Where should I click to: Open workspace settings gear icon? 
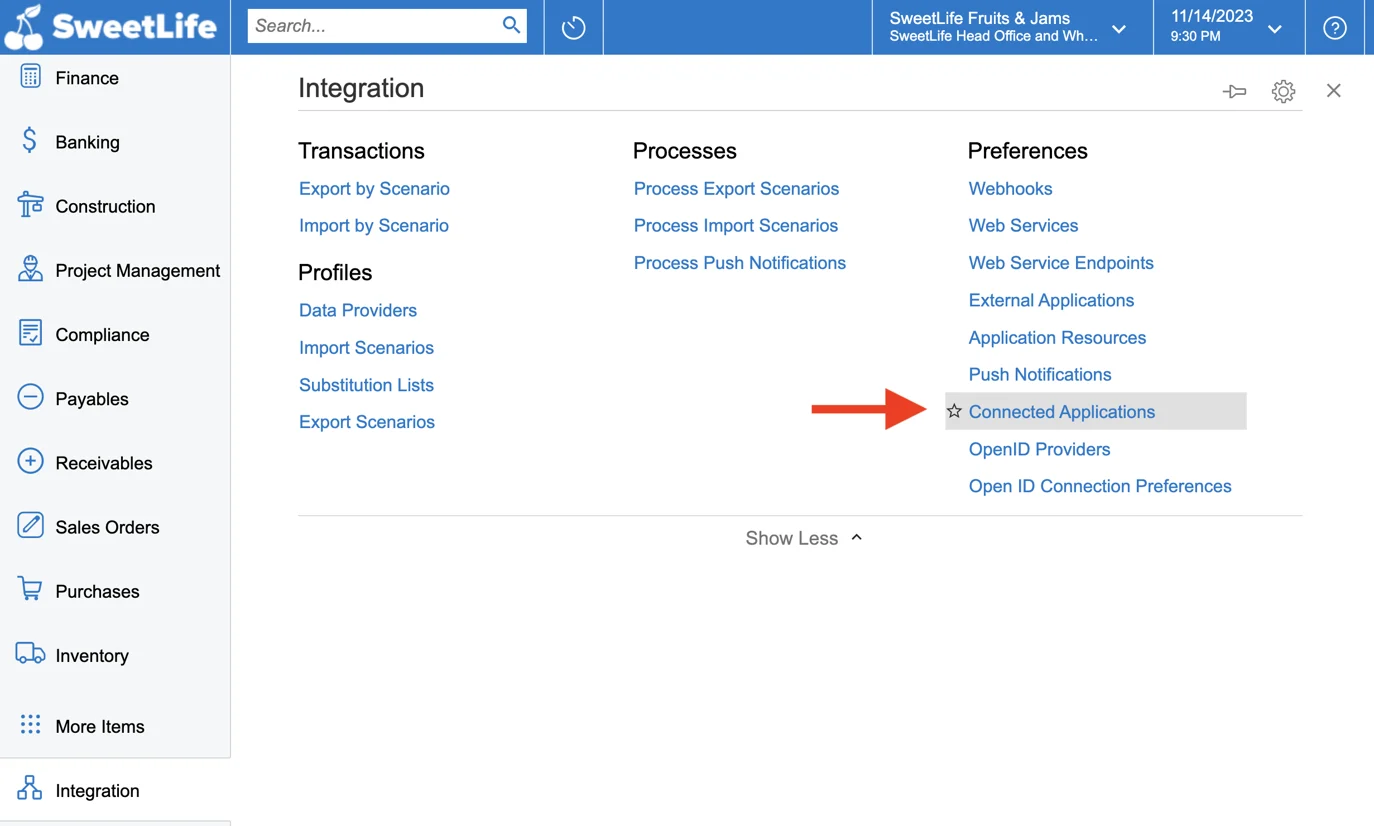[x=1283, y=91]
